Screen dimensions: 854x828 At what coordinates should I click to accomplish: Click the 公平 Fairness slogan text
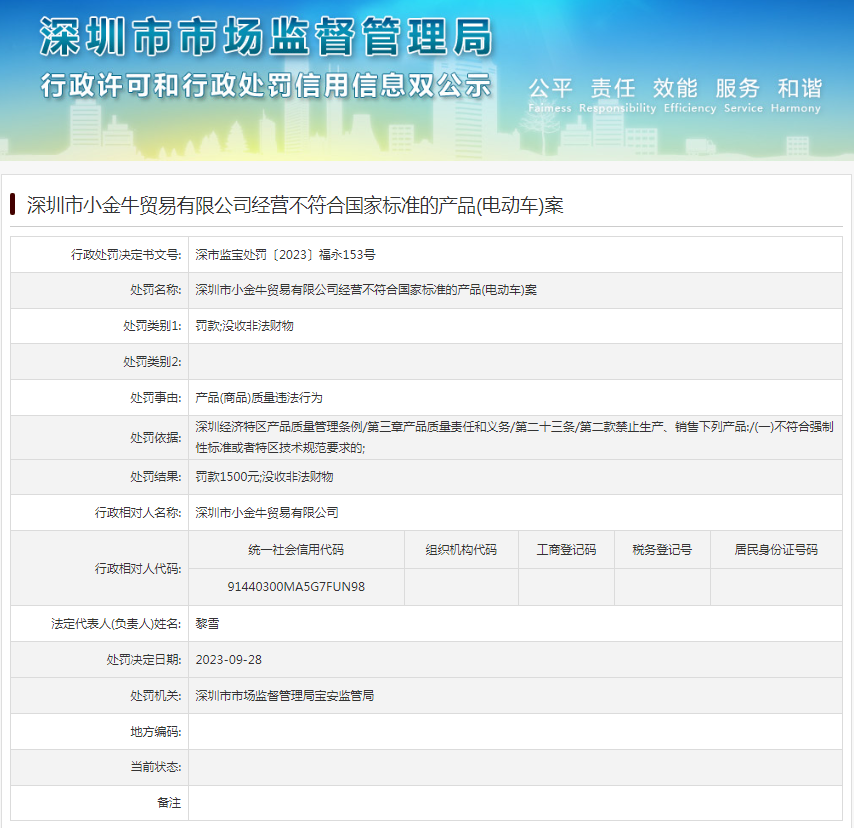550,94
